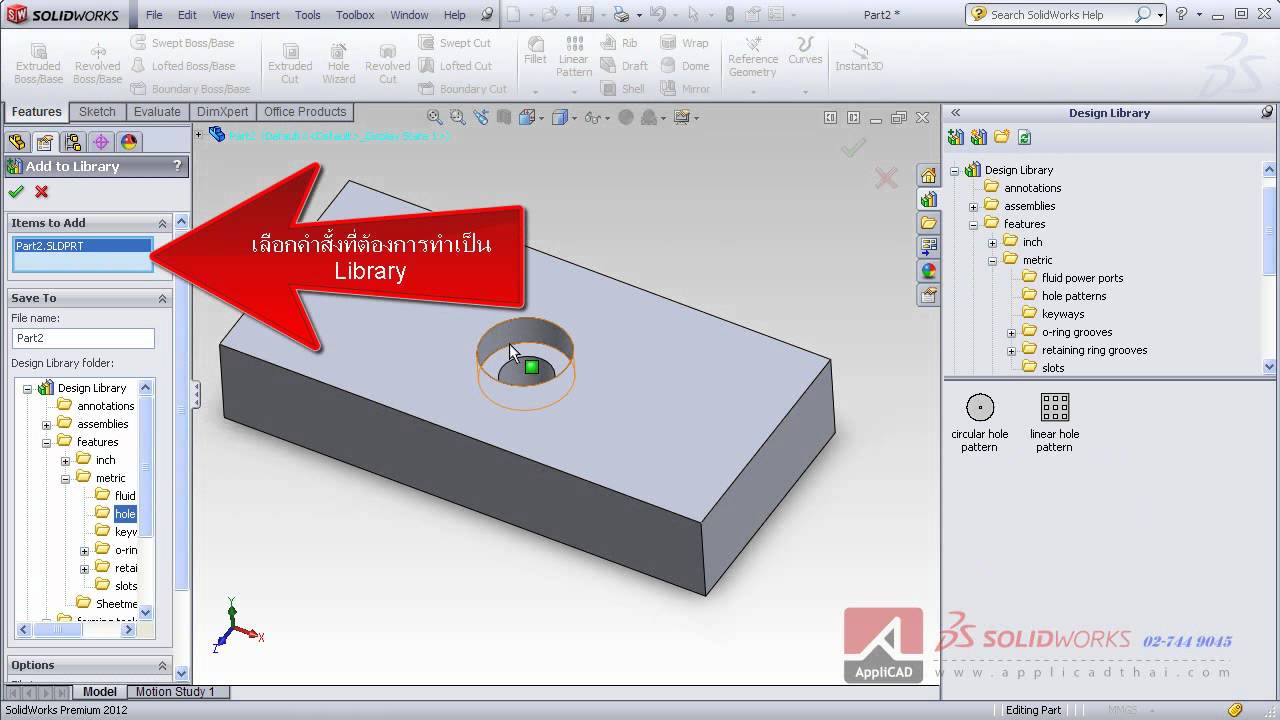
Task: Open the File menu
Action: click(x=154, y=15)
